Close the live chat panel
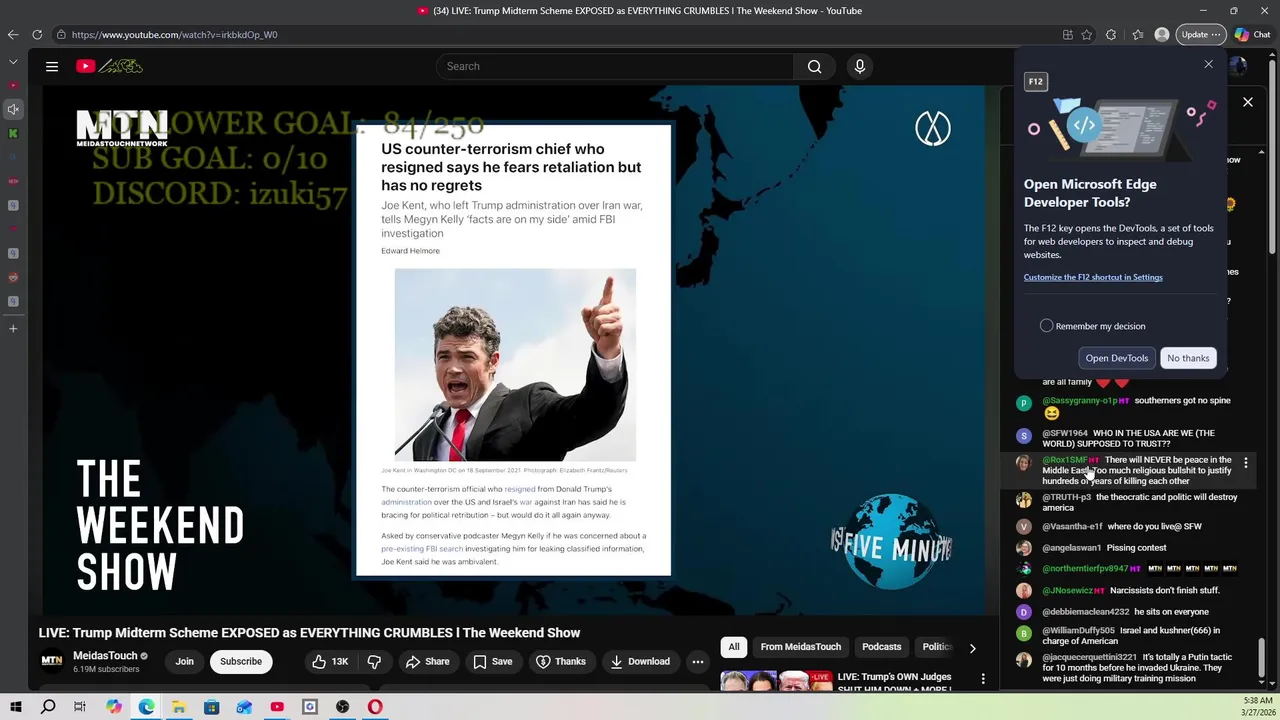The height and width of the screenshot is (720, 1280). [1247, 102]
